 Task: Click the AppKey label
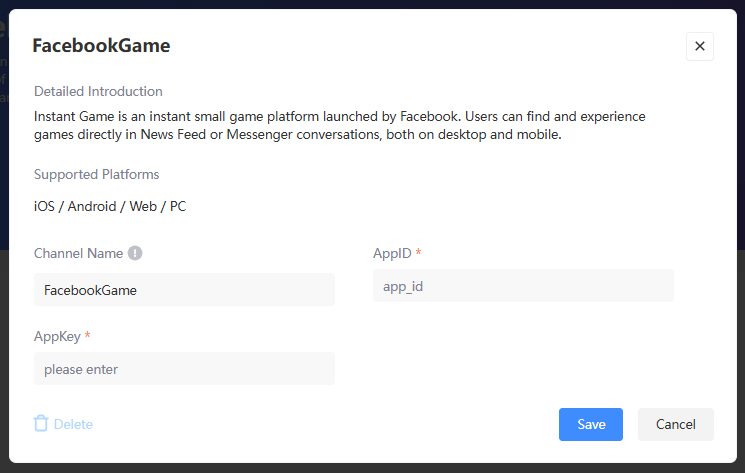pos(57,336)
